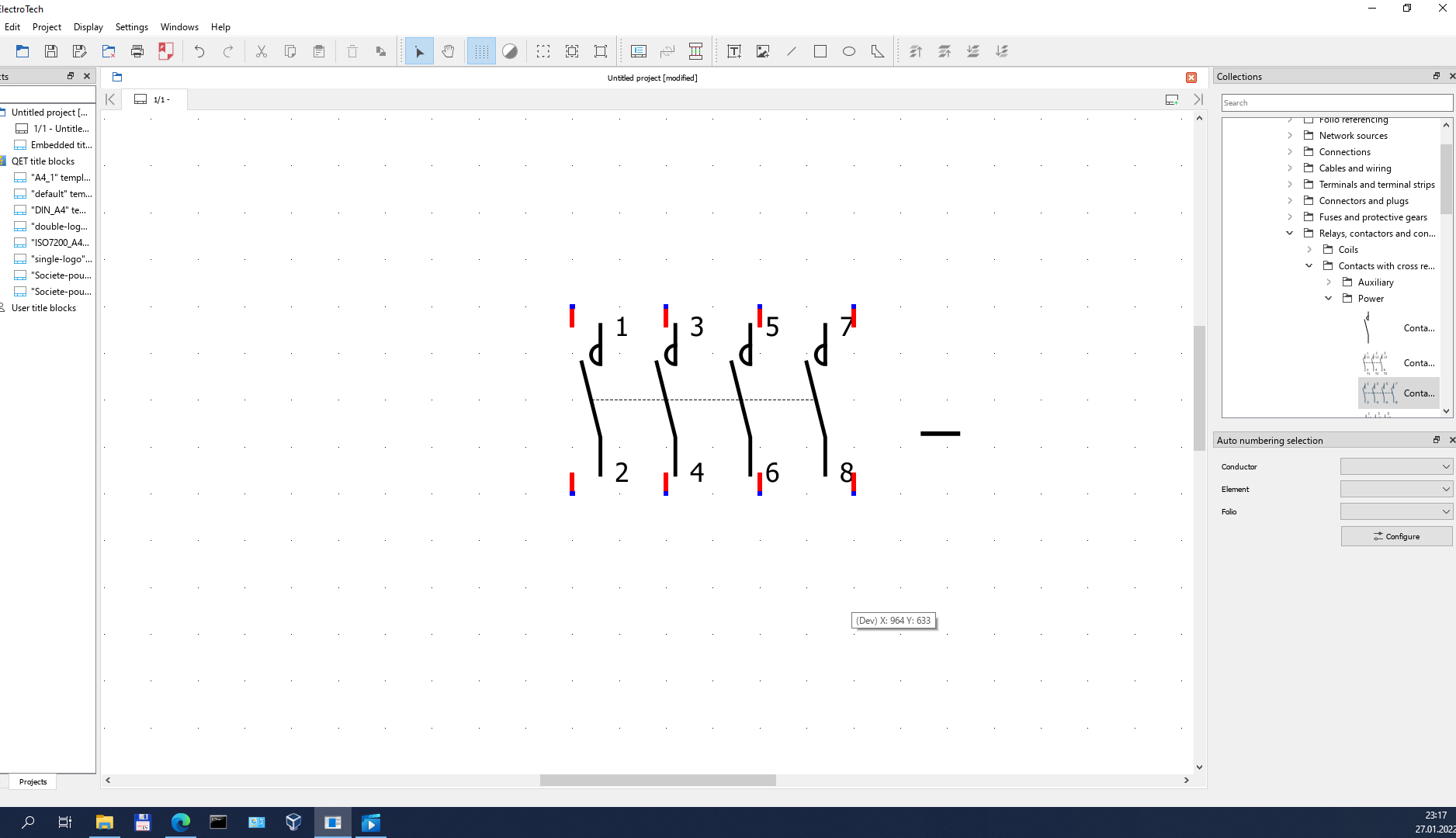Click the Collections search field
Screen dimensions: 1456x838
pos(1336,102)
